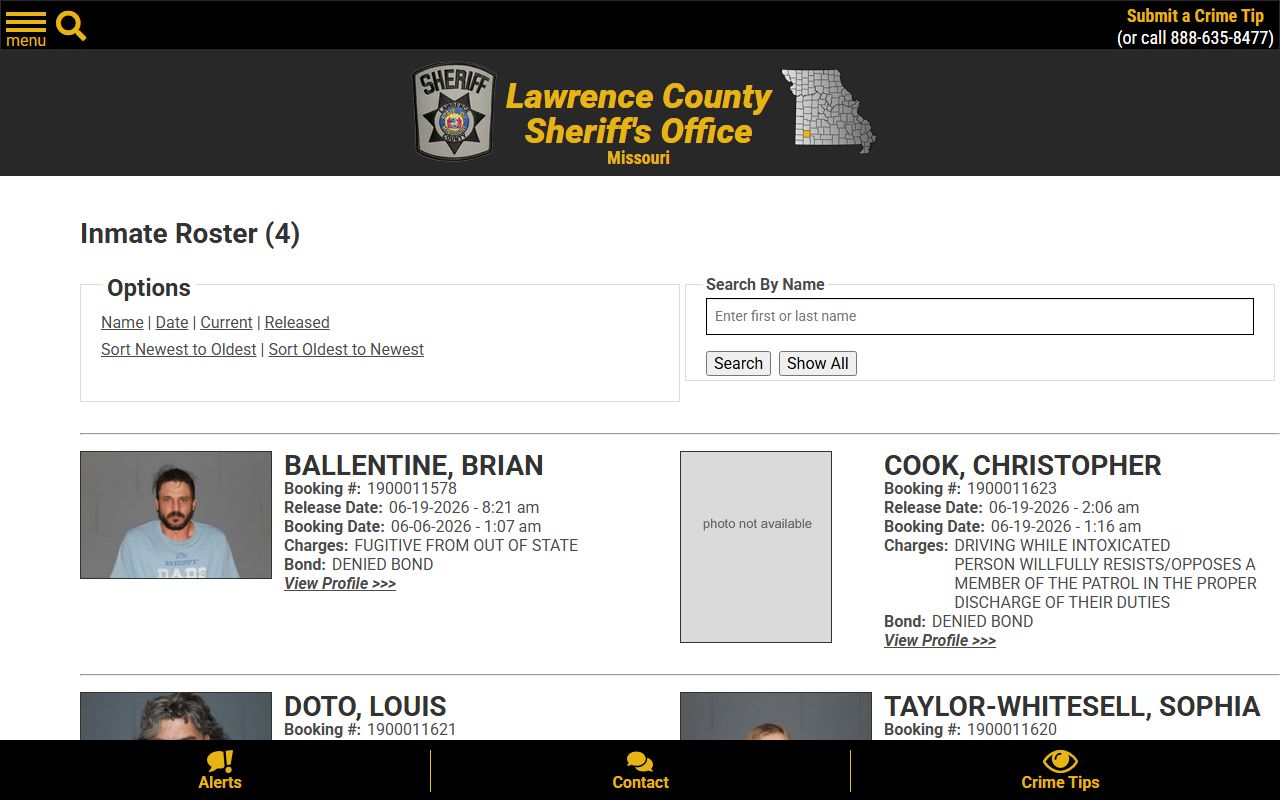Screen dimensions: 1280x800
Task: Open Brian Ballentine's mugshot photo
Action: (176, 515)
